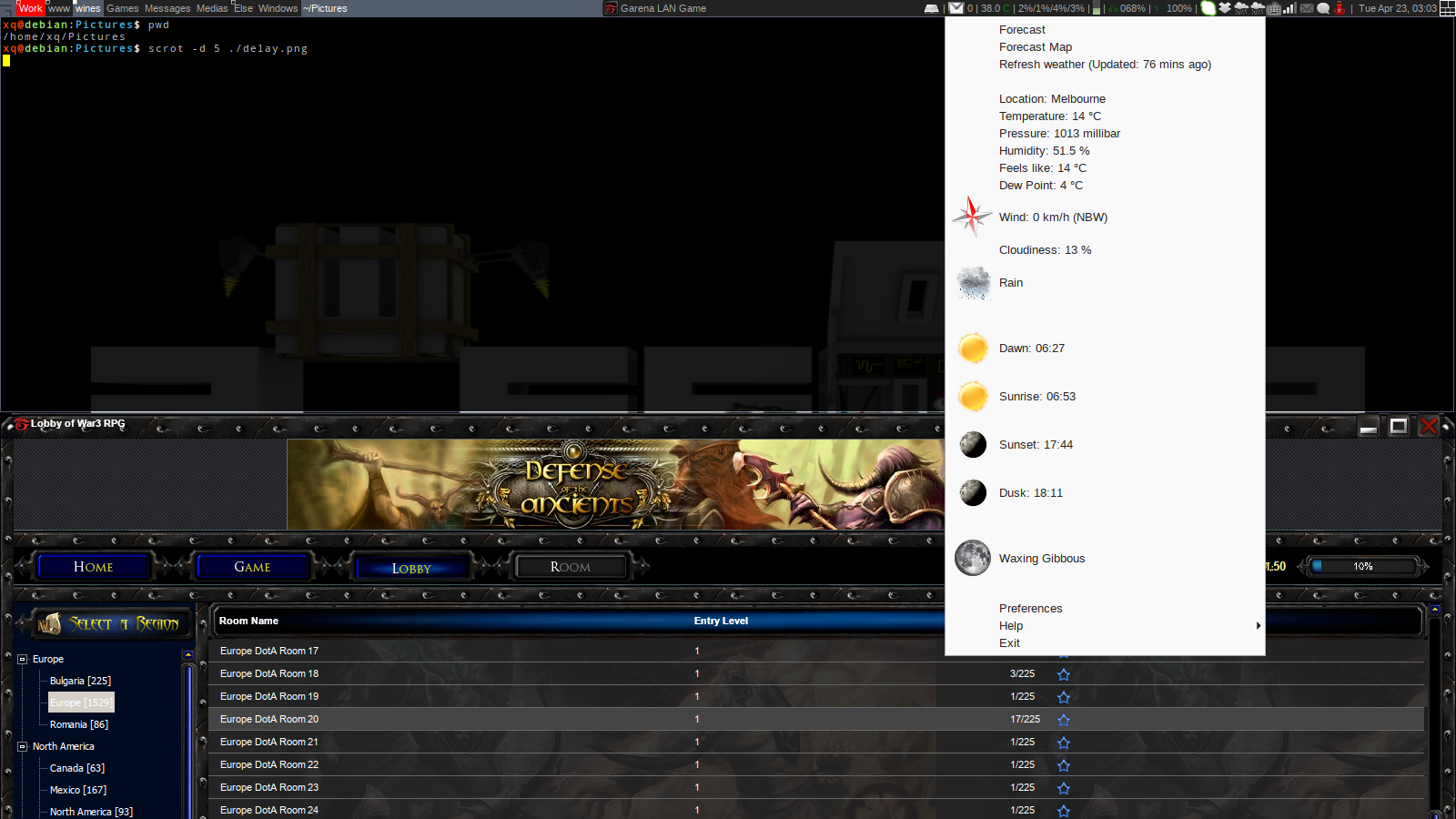This screenshot has width=1456, height=819.
Task: Click the Dusk moon icon
Action: click(973, 492)
